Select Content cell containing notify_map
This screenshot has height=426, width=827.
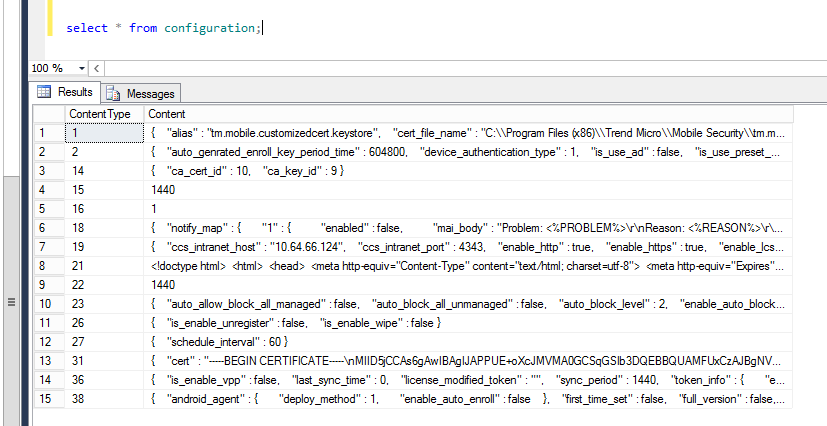(468, 228)
